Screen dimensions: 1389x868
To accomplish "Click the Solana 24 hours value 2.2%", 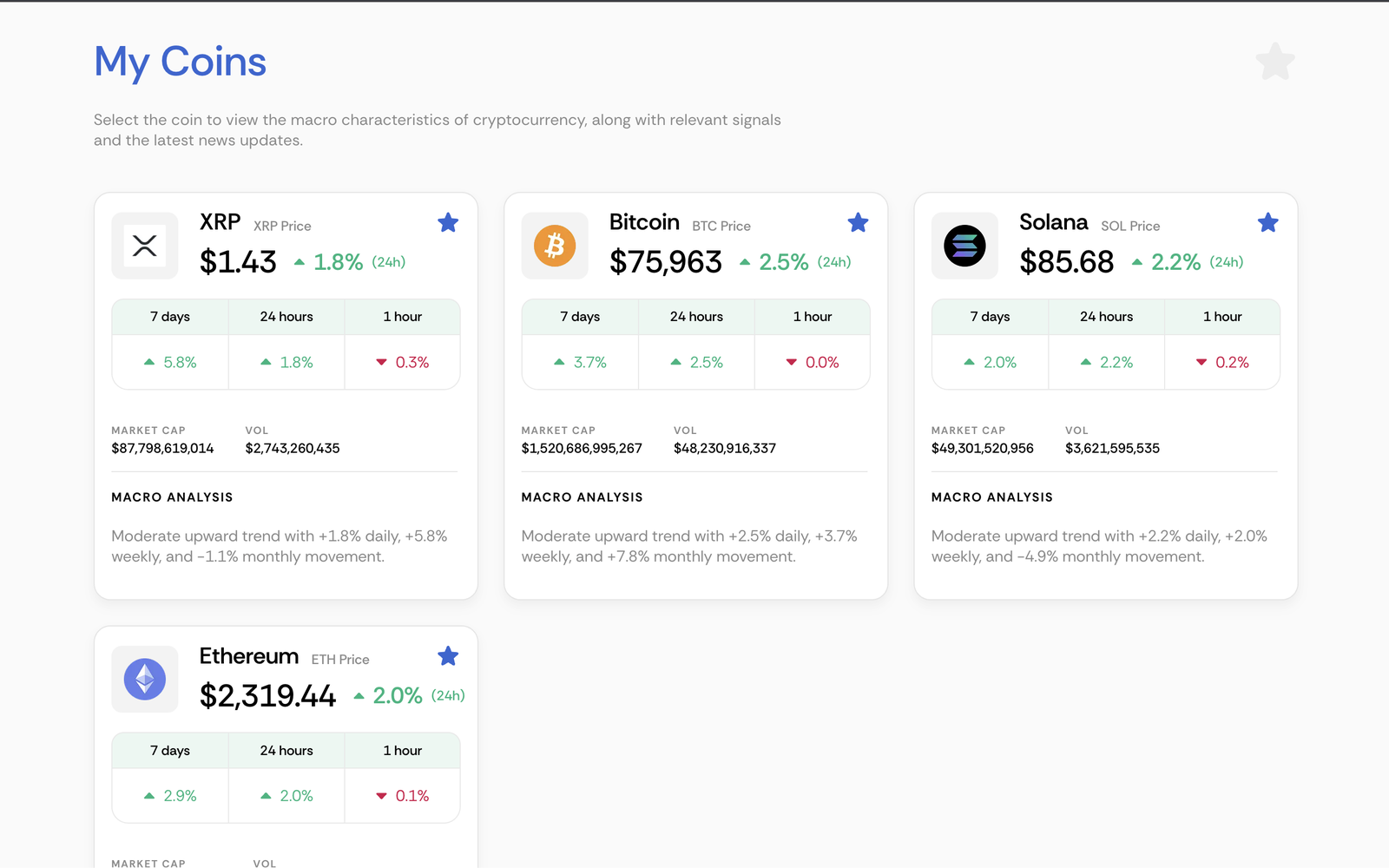I will coord(1116,362).
